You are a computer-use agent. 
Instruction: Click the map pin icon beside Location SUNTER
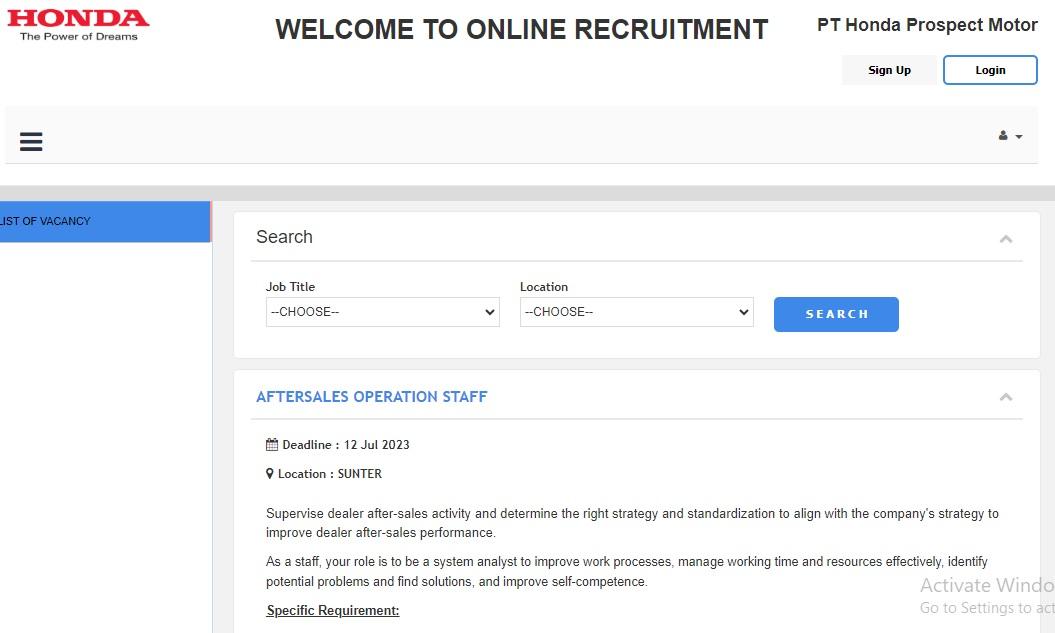270,474
